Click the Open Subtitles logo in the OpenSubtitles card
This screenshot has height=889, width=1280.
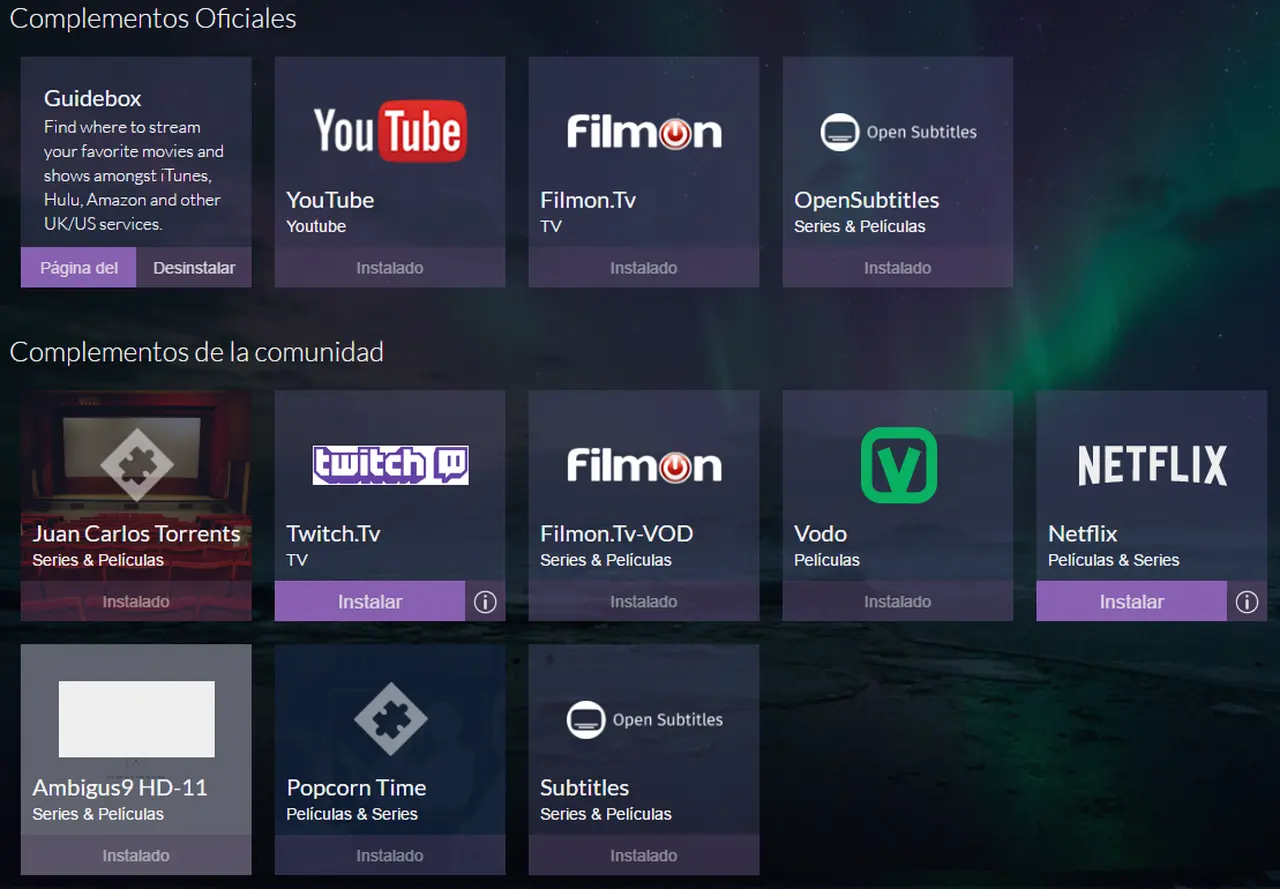tap(898, 132)
